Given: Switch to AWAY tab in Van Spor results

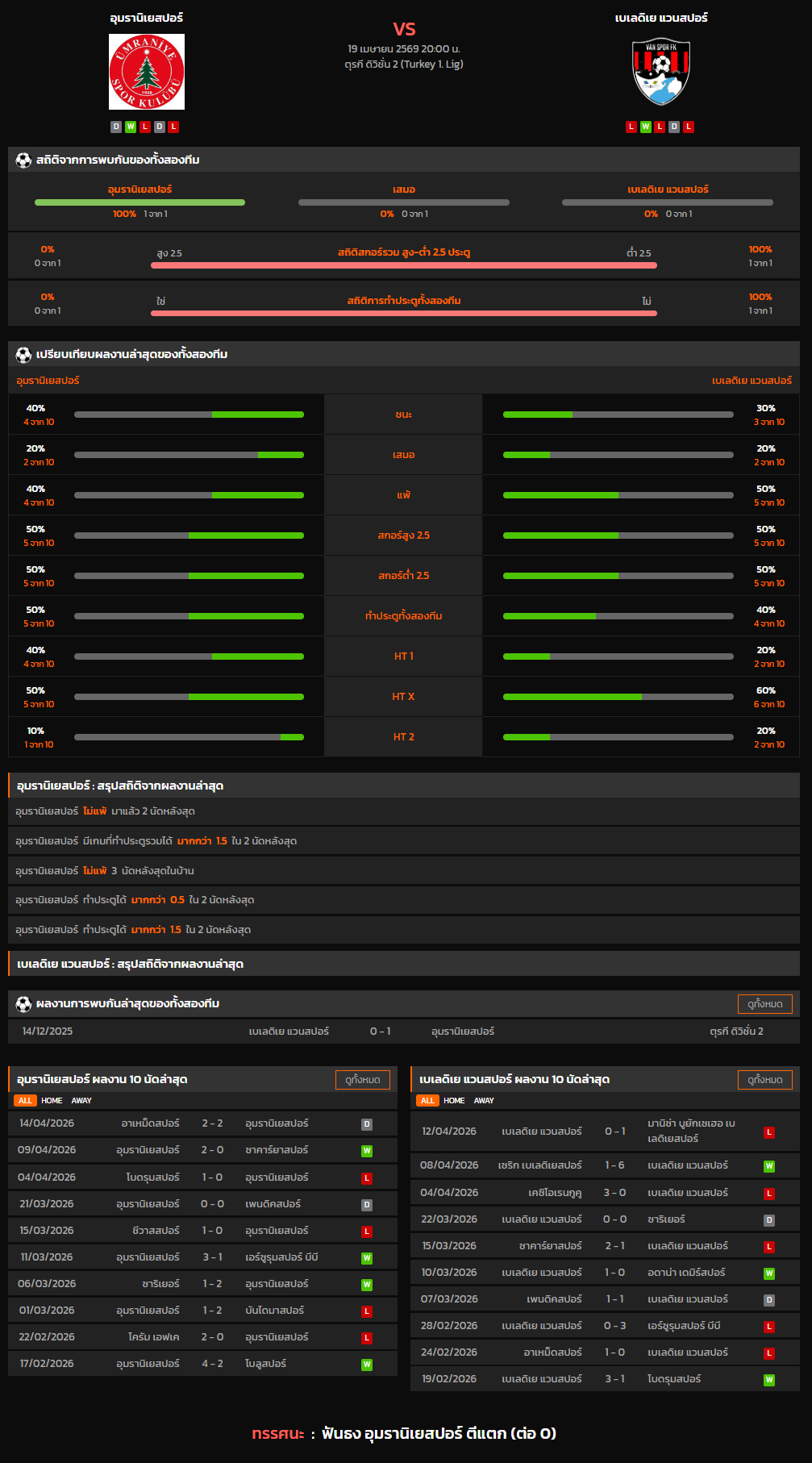Looking at the screenshot, I should tap(484, 1100).
